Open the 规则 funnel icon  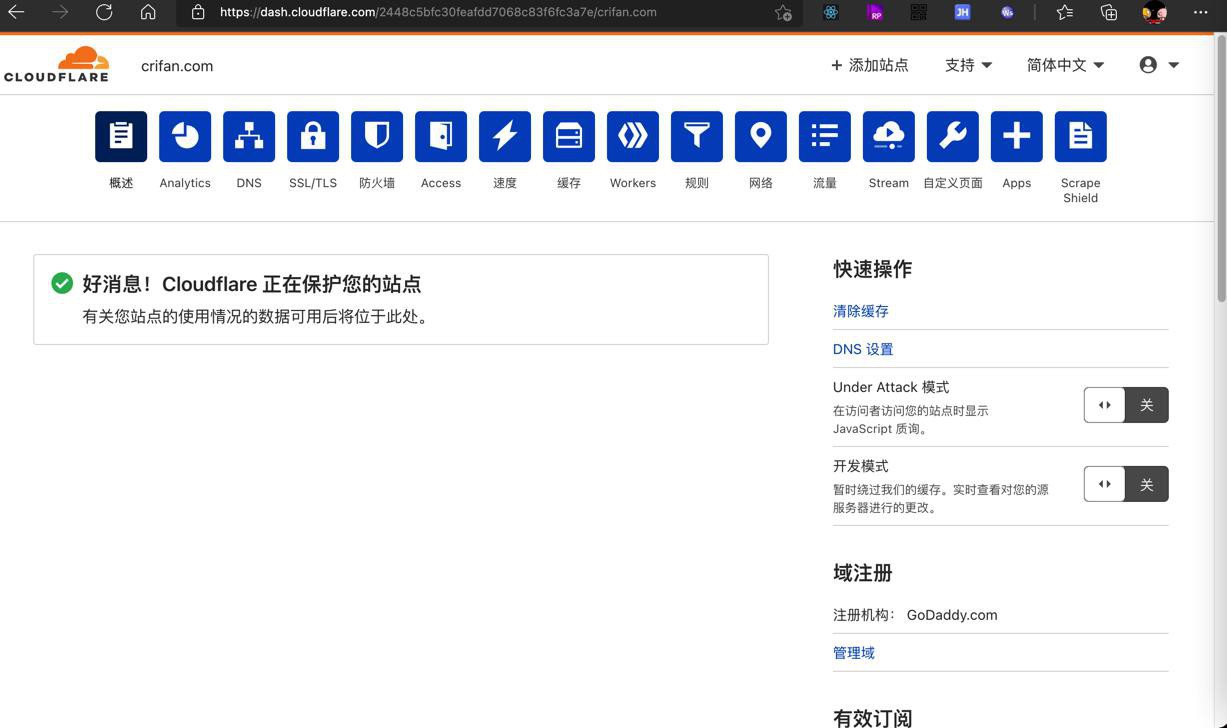(x=697, y=136)
